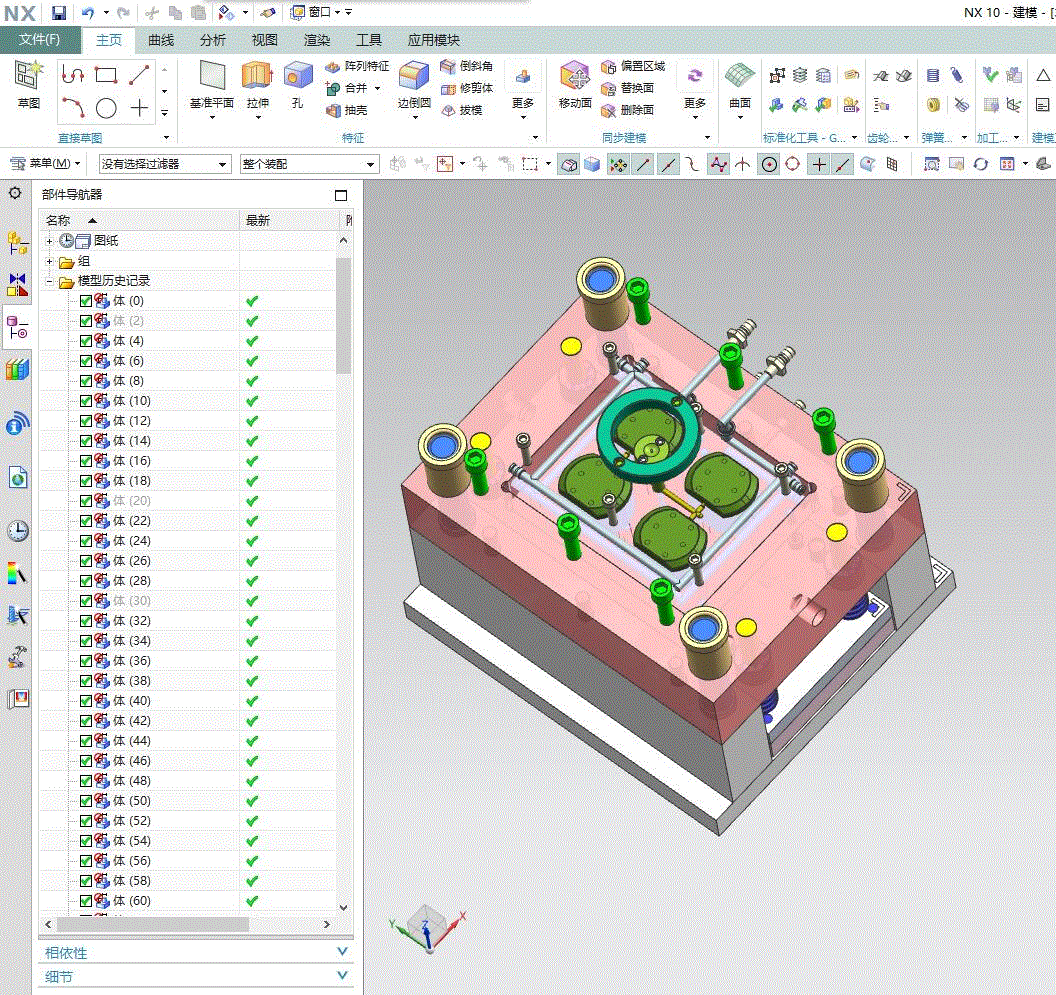The image size is (1056, 995).
Task: Select the 体 (60) tree row
Action: coord(187,901)
